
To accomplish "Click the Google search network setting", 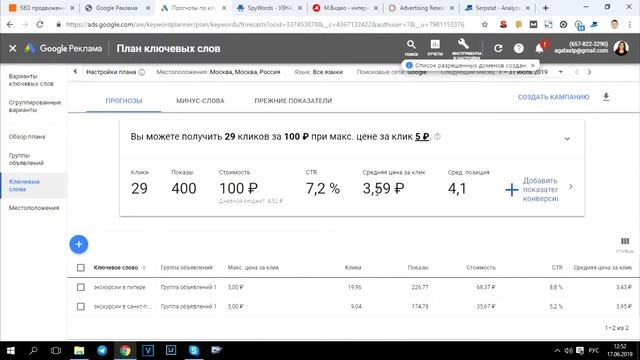I will pyautogui.click(x=391, y=72).
